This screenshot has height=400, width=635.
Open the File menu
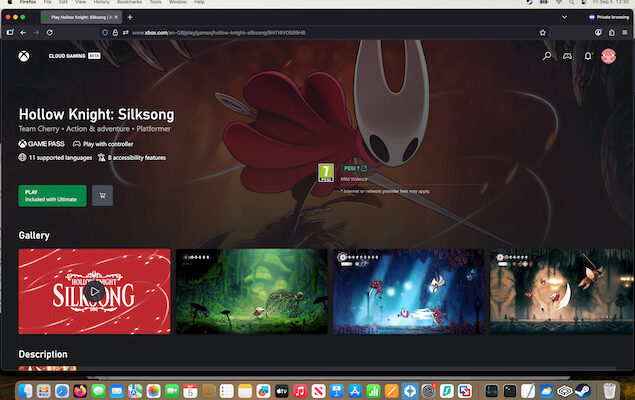(47, 2)
